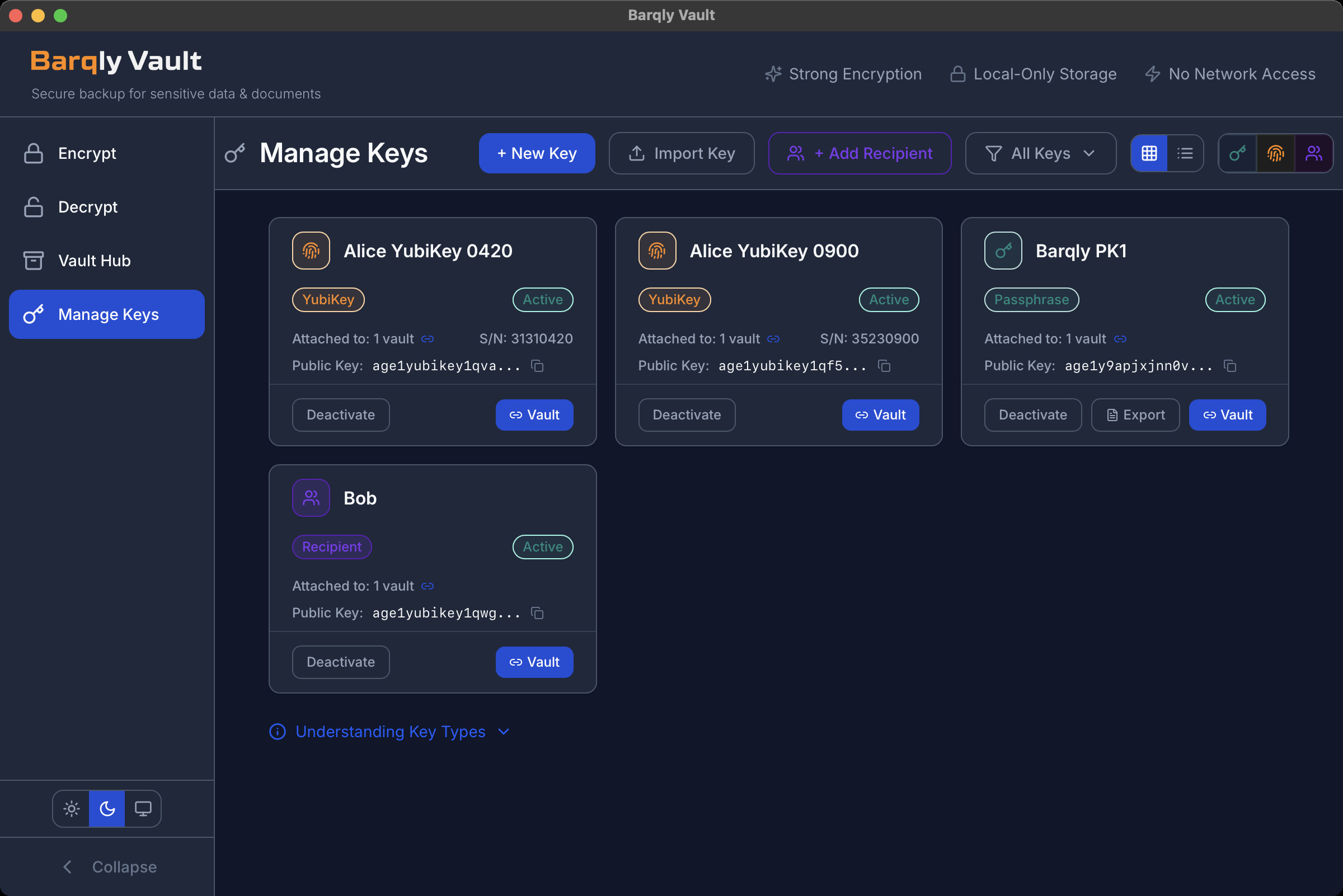Deactivate Alice YubiKey 0900
The height and width of the screenshot is (896, 1343).
(686, 415)
